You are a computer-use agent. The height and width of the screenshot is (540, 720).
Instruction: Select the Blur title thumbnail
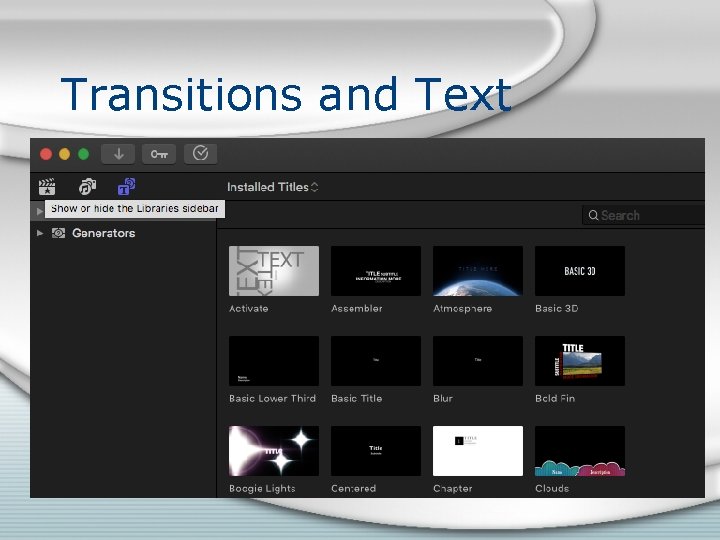coord(478,361)
